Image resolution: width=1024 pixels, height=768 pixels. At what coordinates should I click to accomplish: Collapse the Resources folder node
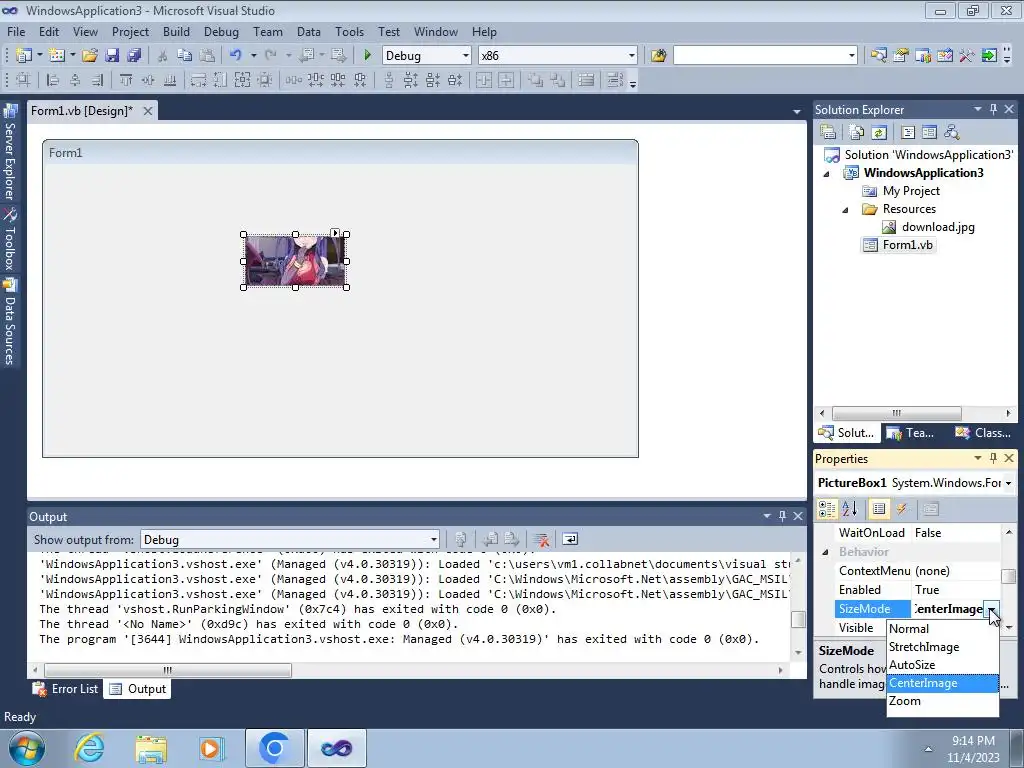point(846,210)
